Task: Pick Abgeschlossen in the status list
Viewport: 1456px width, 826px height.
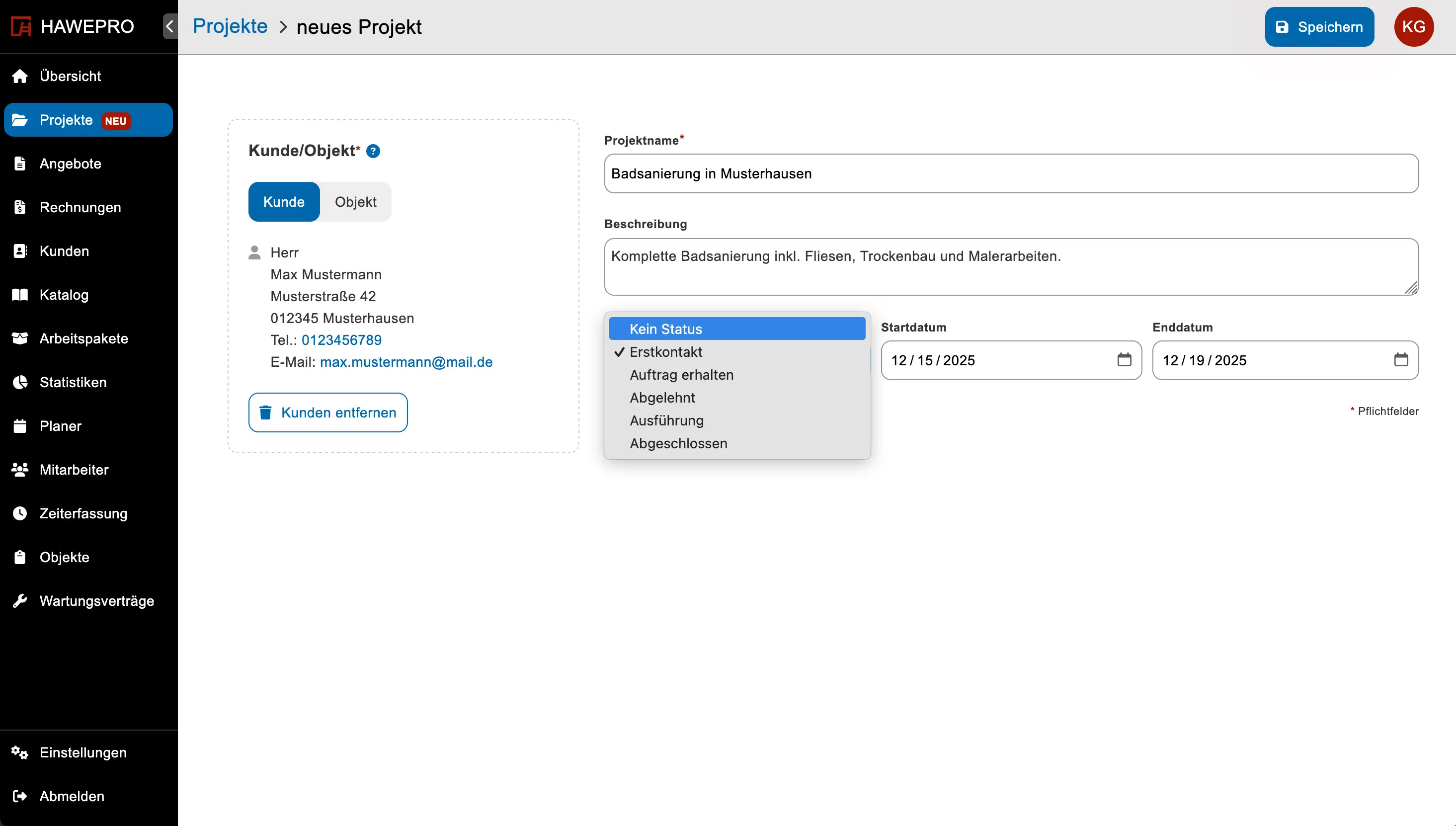Action: [x=678, y=444]
